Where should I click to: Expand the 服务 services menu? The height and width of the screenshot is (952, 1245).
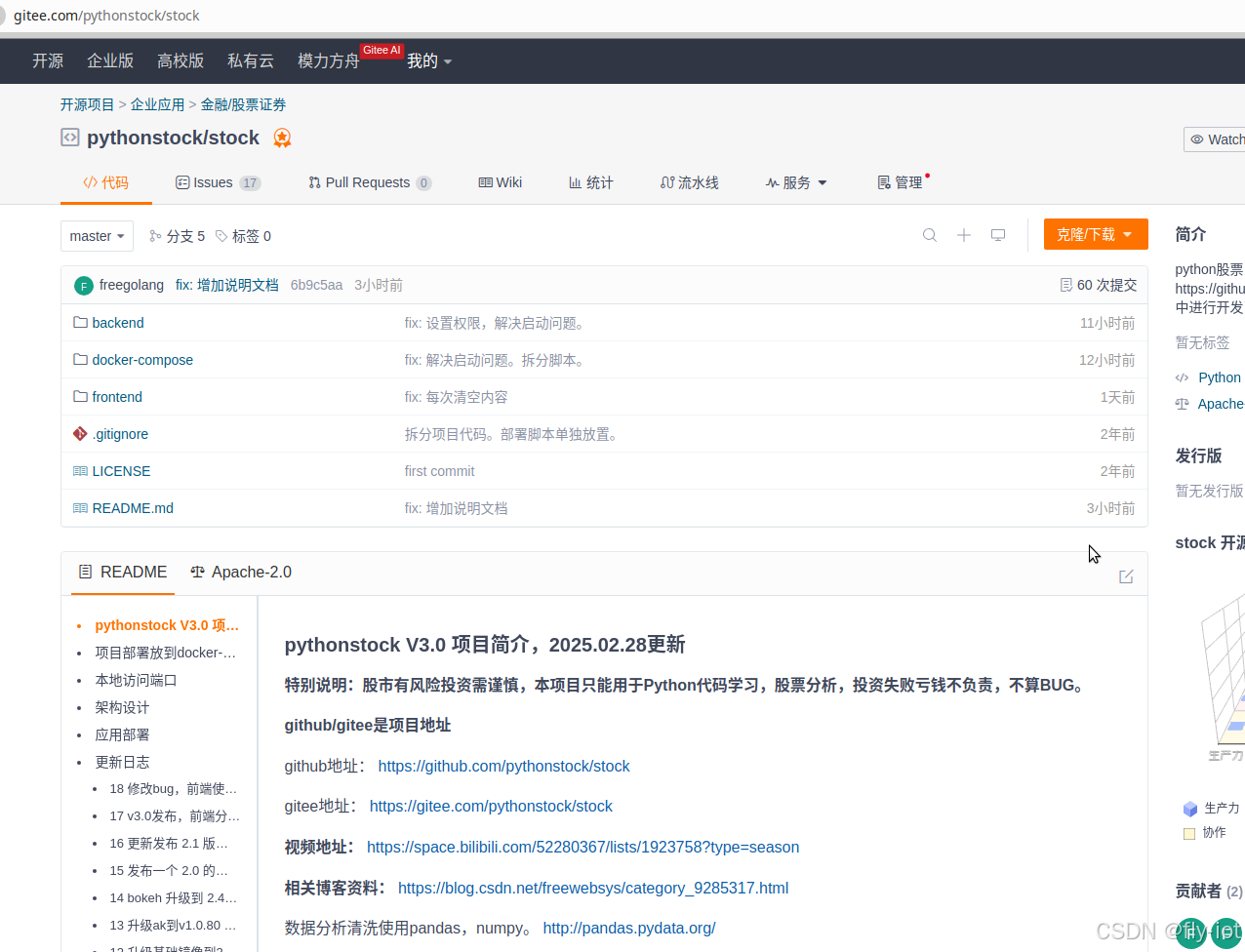(x=796, y=182)
